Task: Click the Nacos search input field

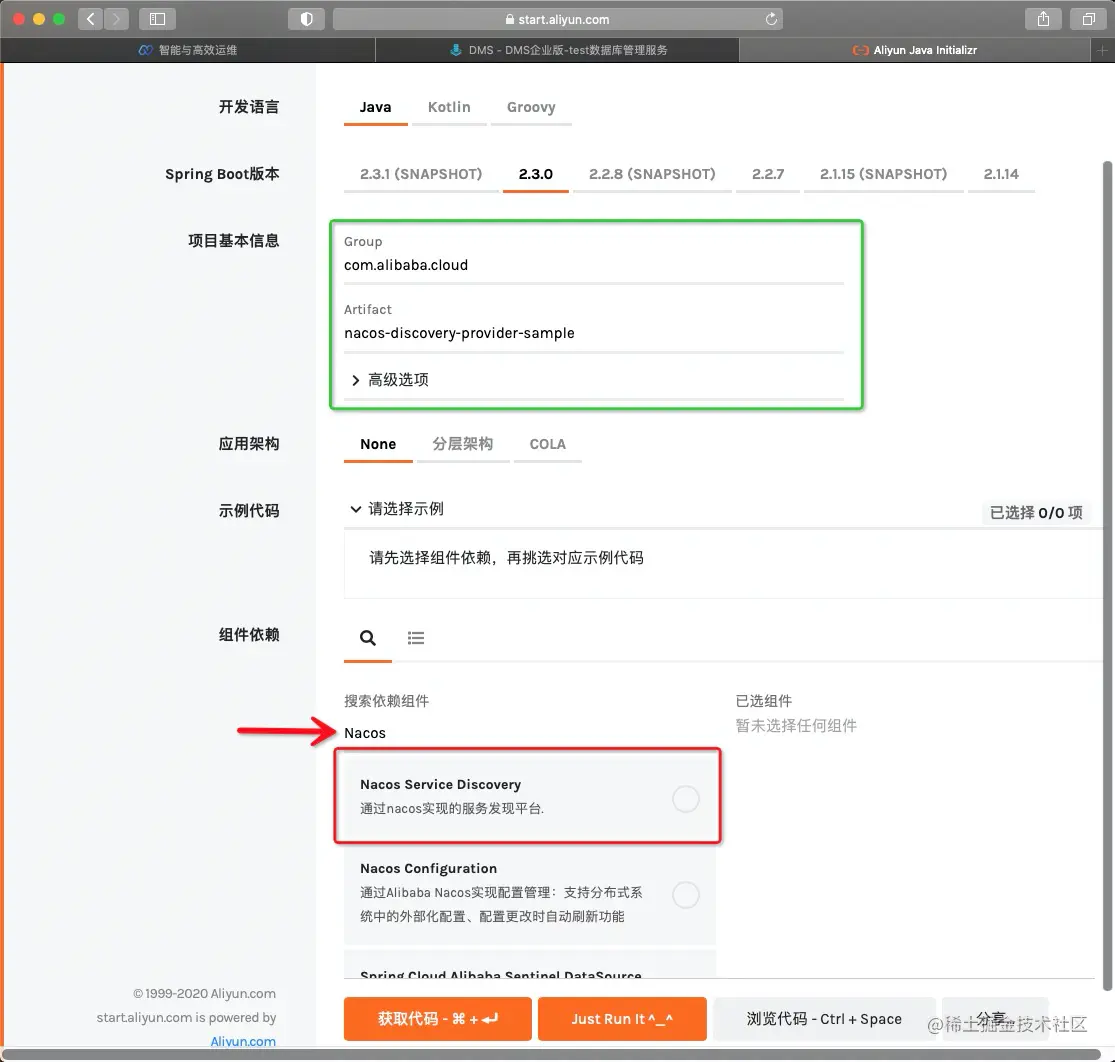Action: (x=529, y=733)
